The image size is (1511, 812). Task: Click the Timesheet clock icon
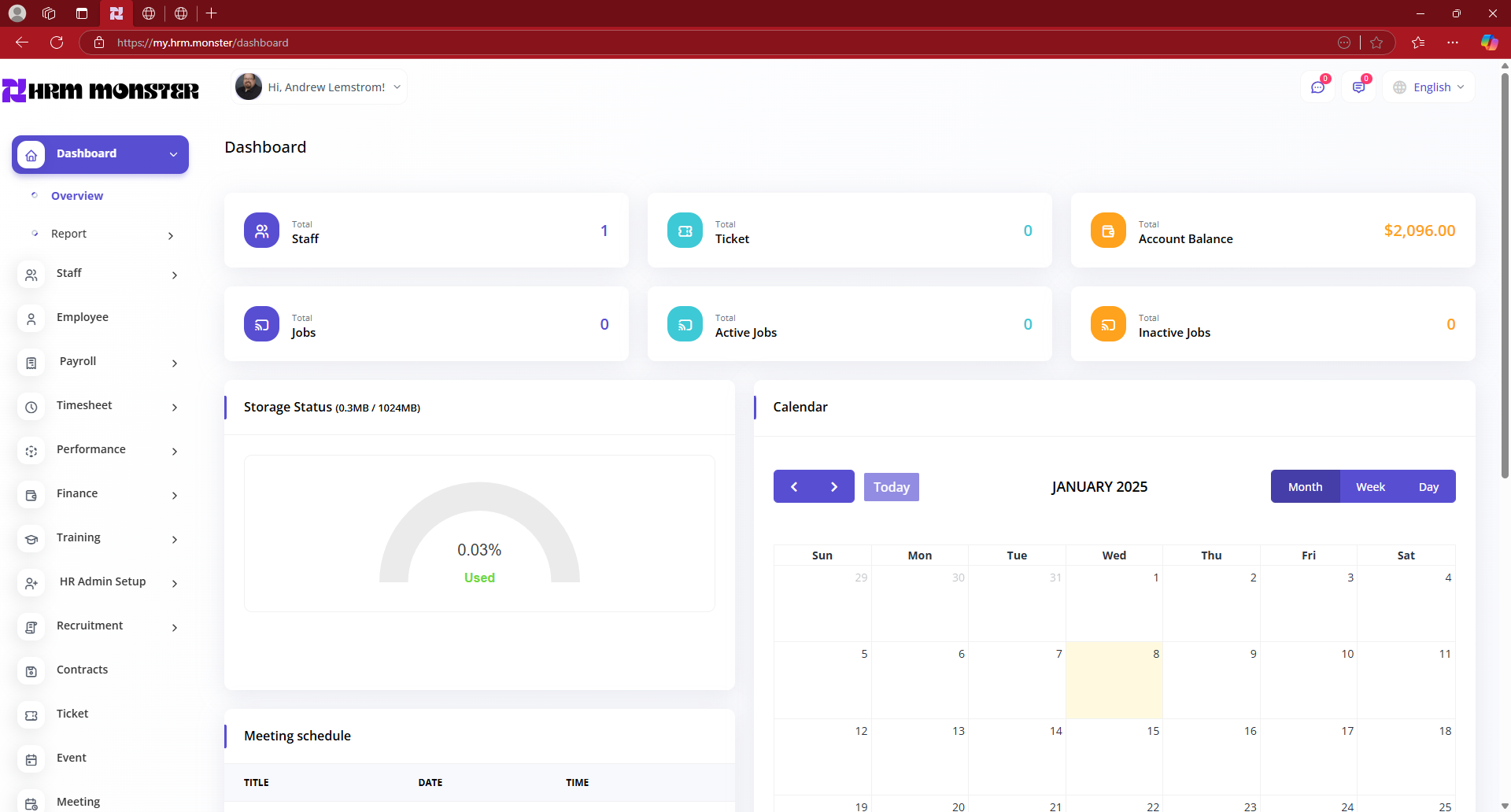point(31,407)
